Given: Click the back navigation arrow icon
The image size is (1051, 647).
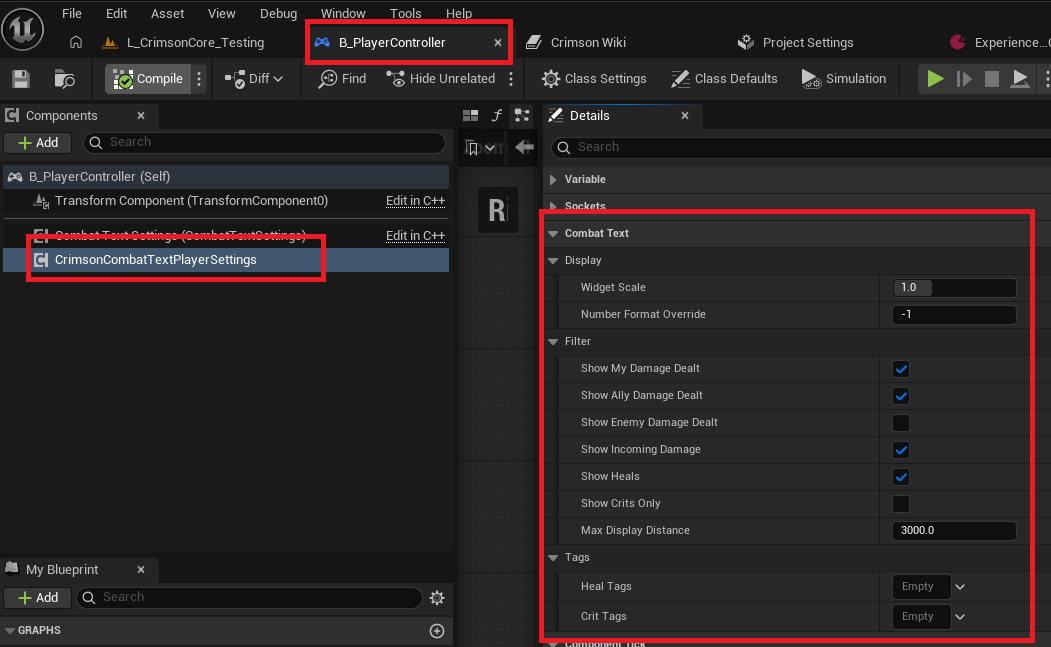Looking at the screenshot, I should pyautogui.click(x=524, y=147).
